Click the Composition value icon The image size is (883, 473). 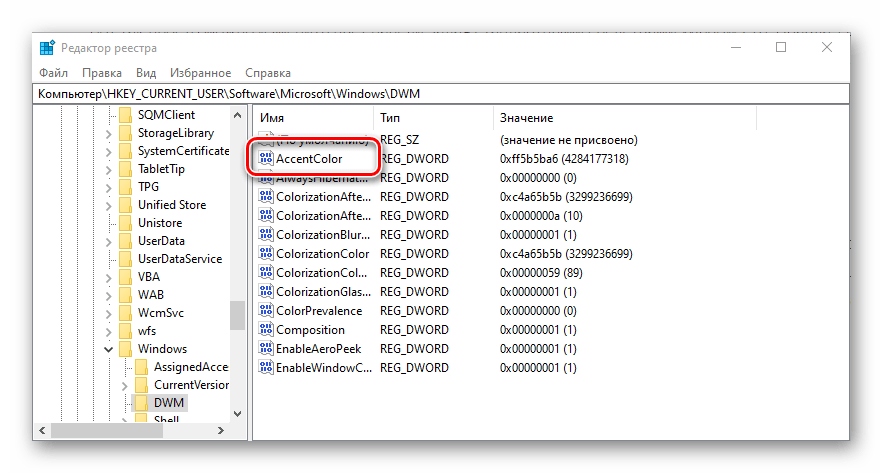[266, 330]
